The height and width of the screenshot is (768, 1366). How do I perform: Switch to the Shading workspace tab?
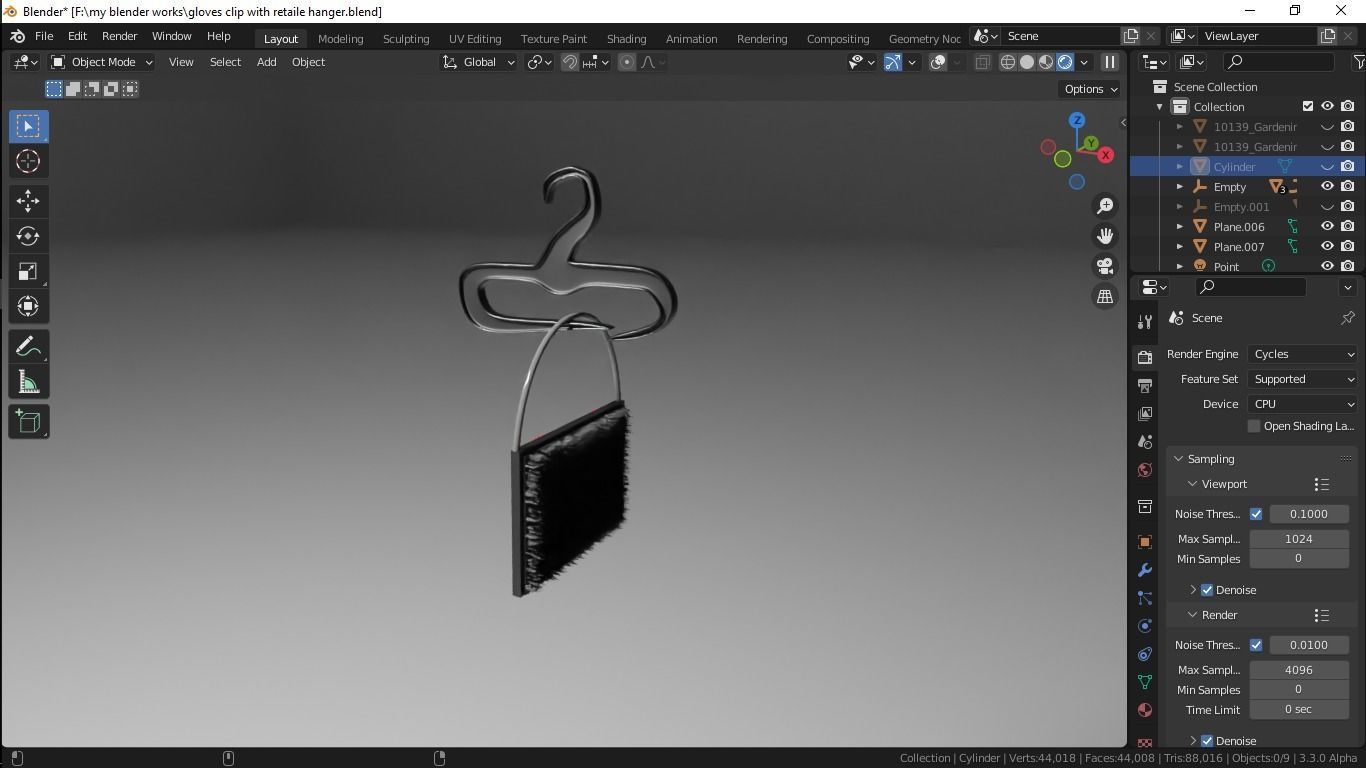tap(626, 38)
